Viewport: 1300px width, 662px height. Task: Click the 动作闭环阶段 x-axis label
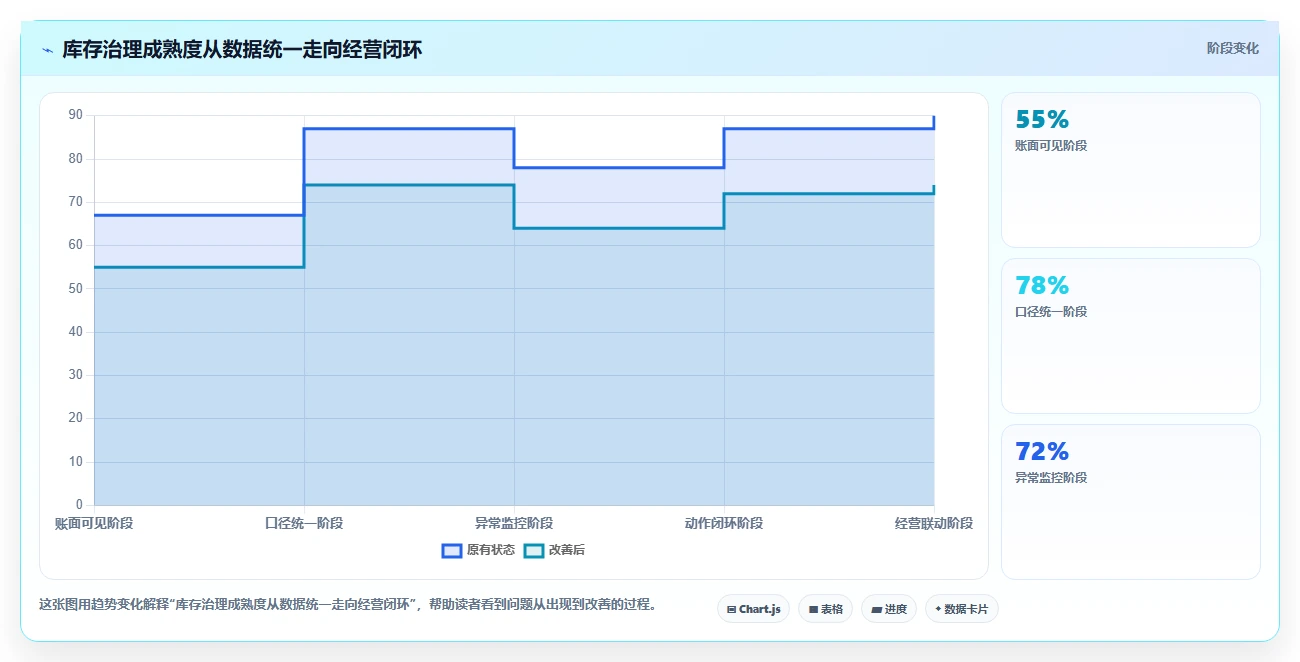[724, 523]
